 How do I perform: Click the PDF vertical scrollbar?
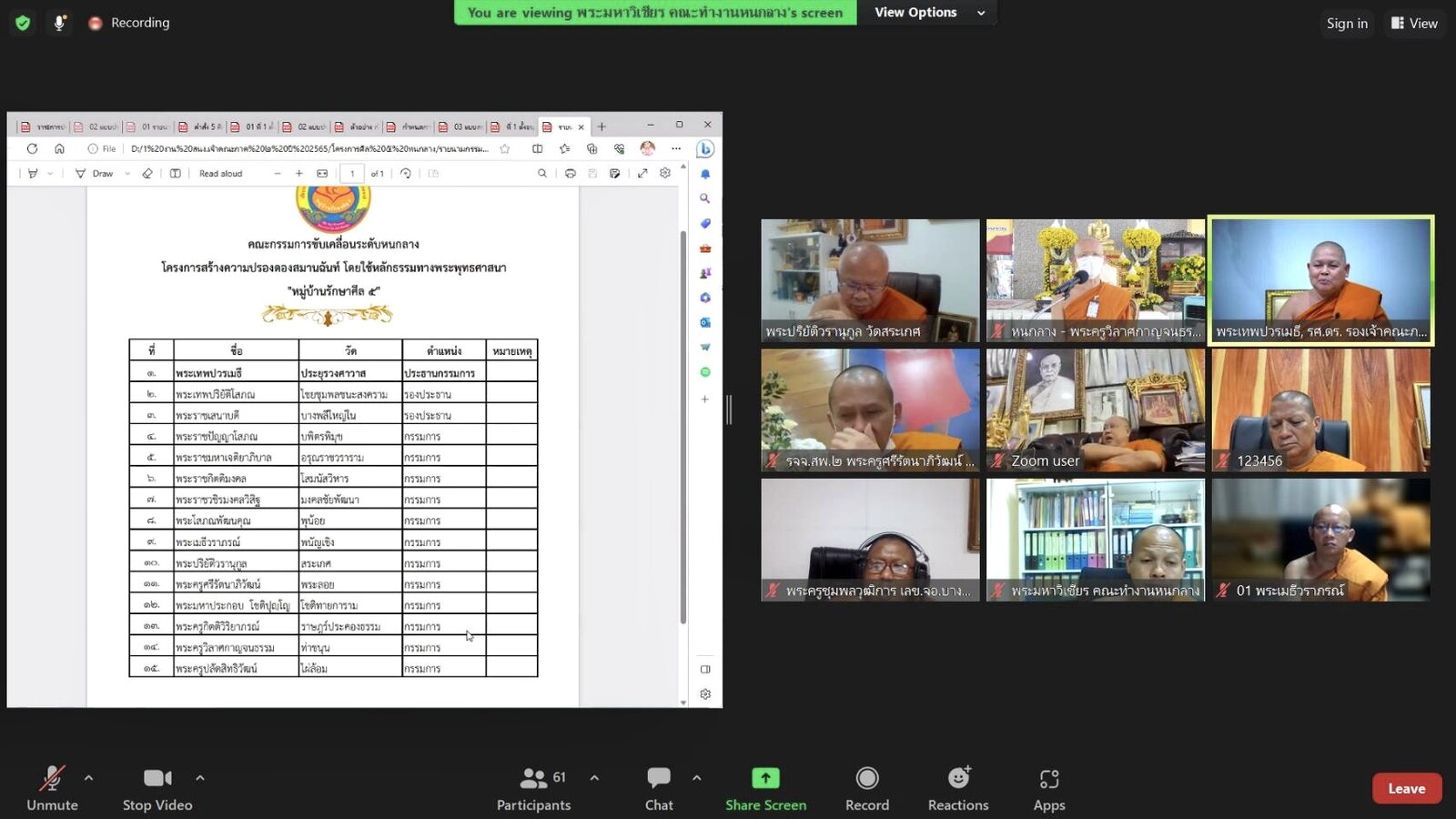(x=683, y=428)
